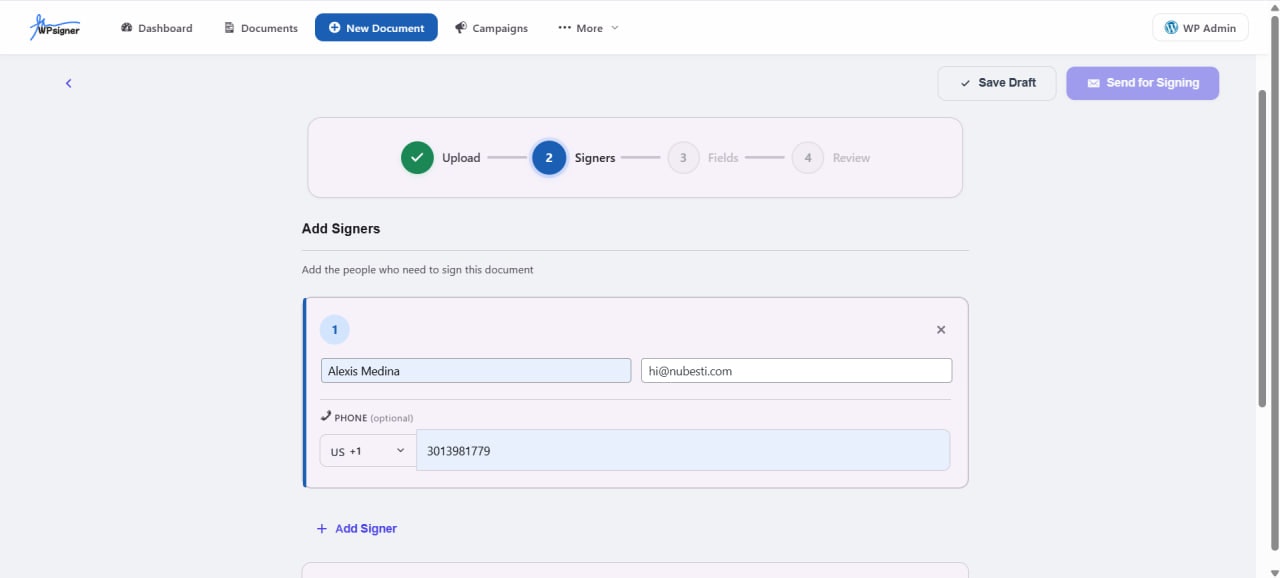
Task: Open the US +1 country code dropdown
Action: 367,450
